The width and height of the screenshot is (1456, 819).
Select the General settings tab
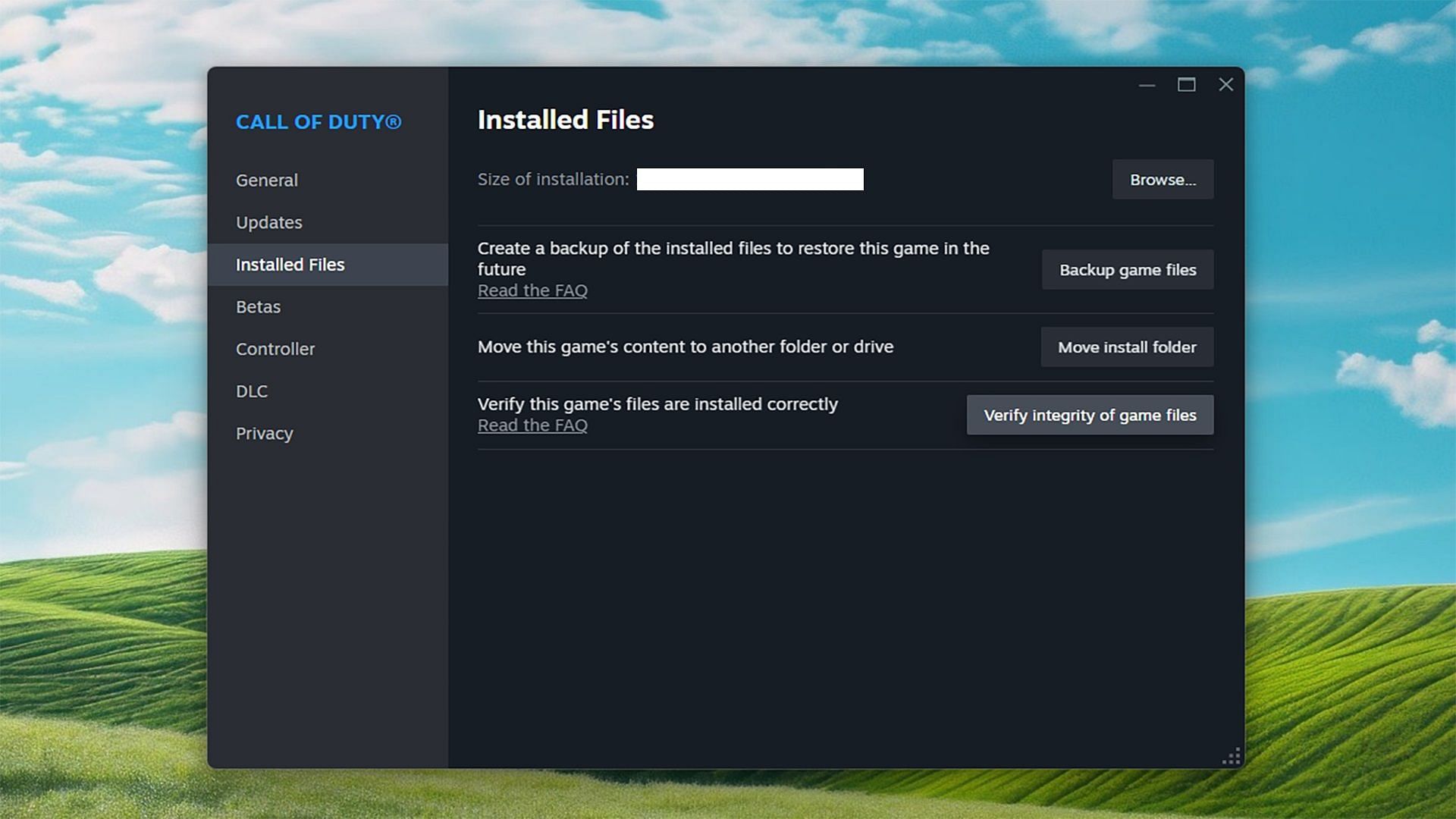pos(266,180)
